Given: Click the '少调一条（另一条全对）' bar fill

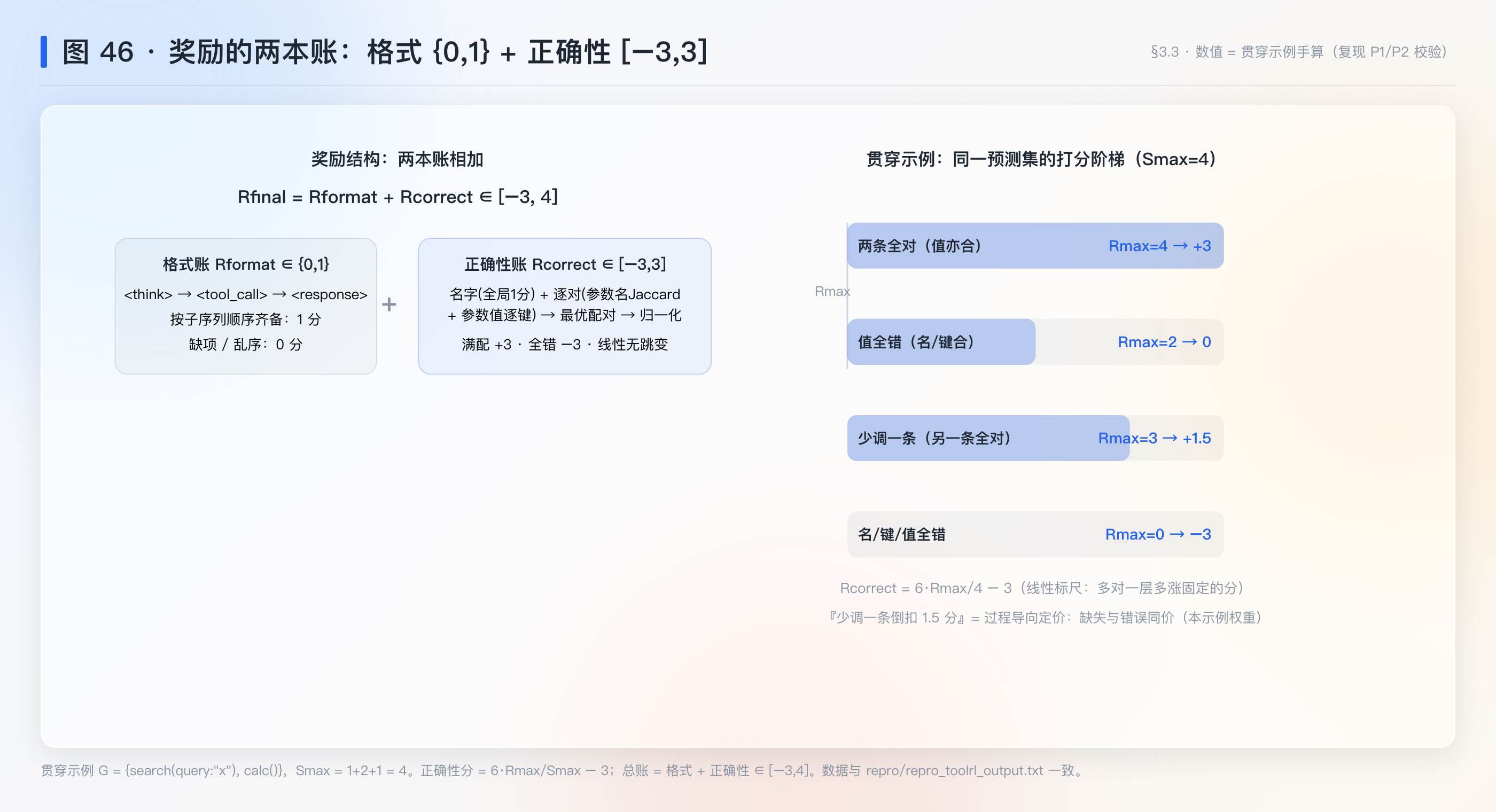Looking at the screenshot, I should [x=988, y=439].
